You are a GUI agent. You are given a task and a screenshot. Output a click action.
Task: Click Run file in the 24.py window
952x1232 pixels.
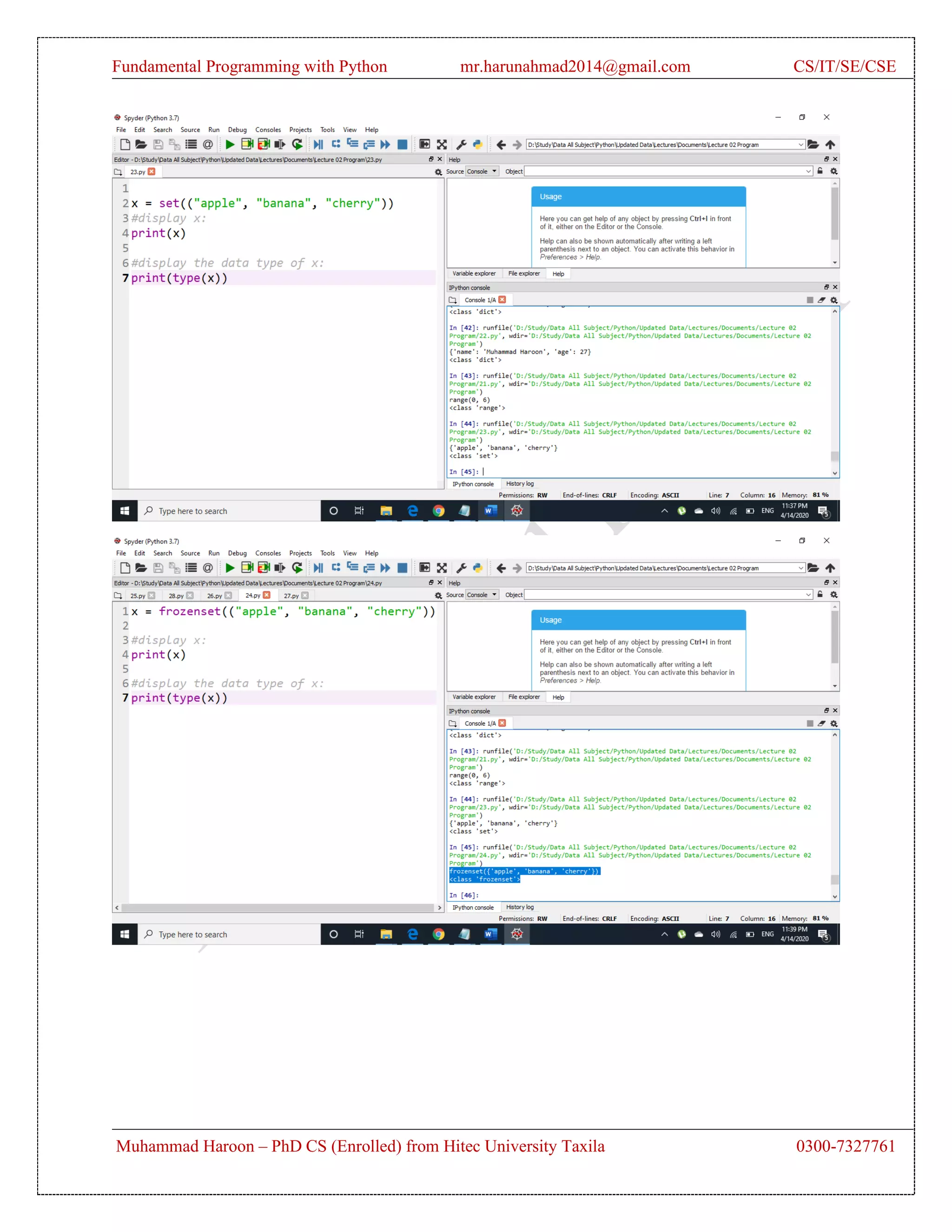pos(230,568)
